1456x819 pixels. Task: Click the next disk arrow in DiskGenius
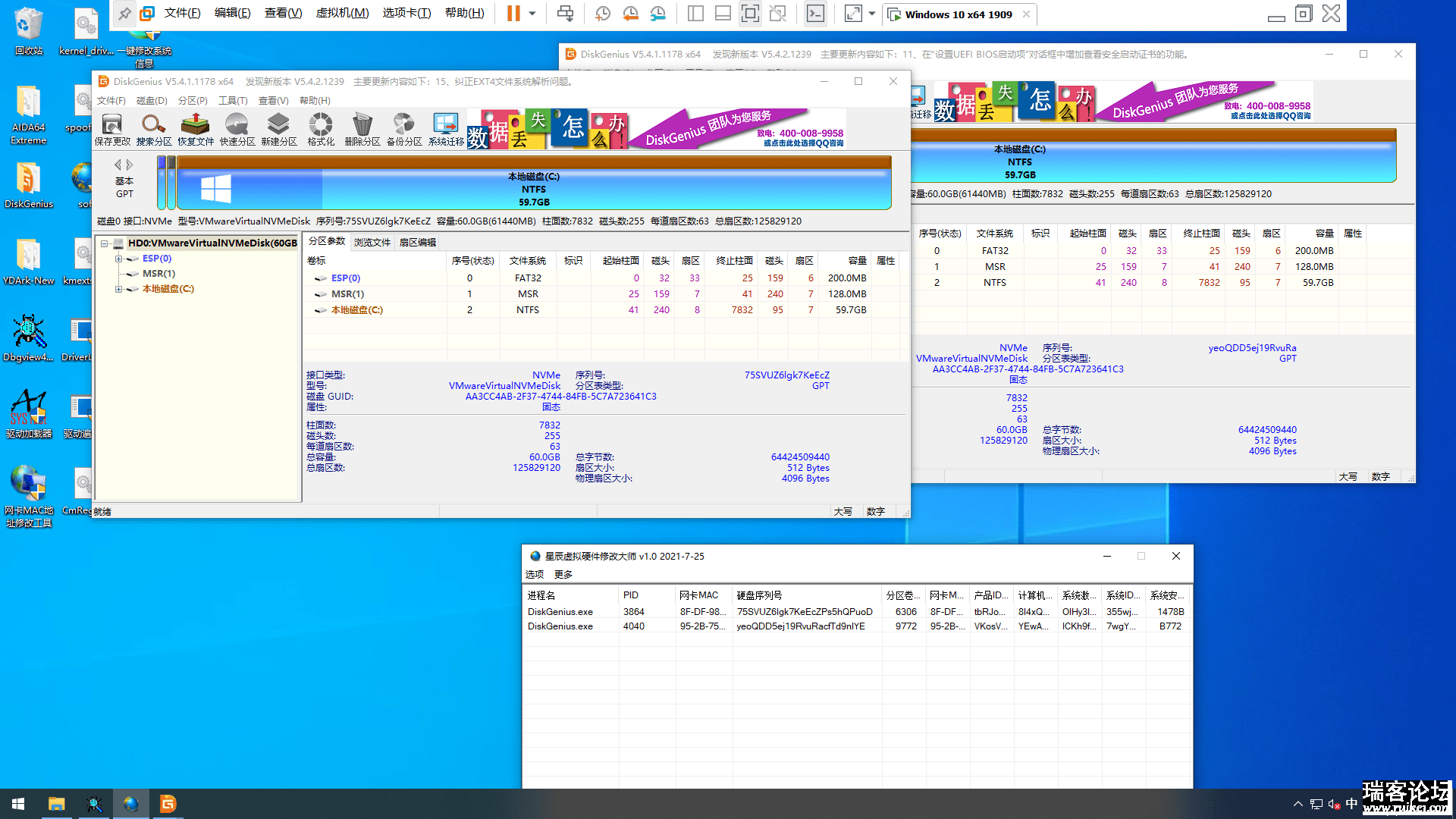[130, 165]
